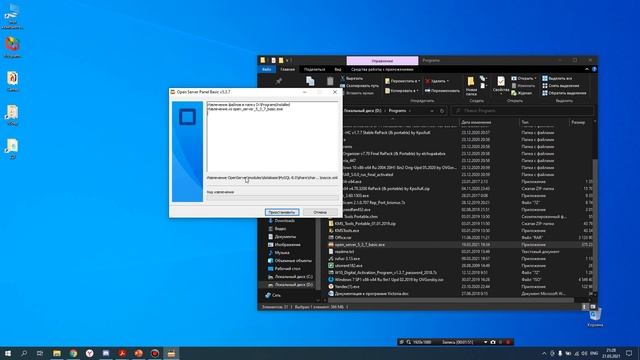Select the Windows 7 SP1 ISO file icon
The width and height of the screenshot is (640, 360).
331,280
